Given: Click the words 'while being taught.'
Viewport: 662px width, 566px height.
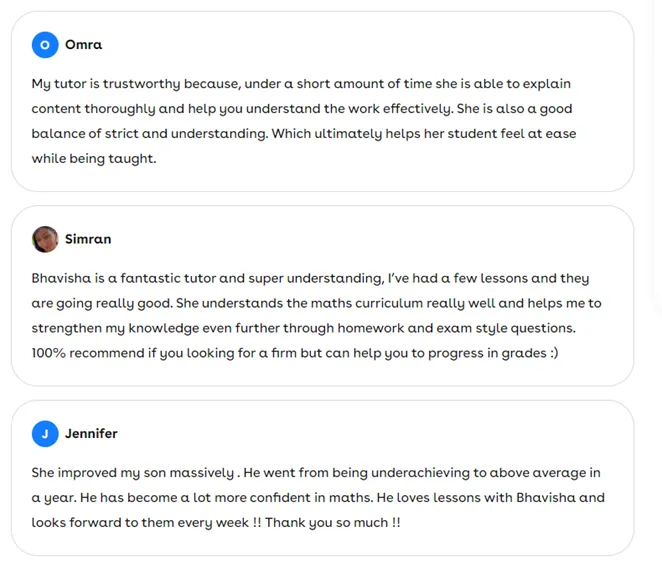Looking at the screenshot, I should pos(94,159).
